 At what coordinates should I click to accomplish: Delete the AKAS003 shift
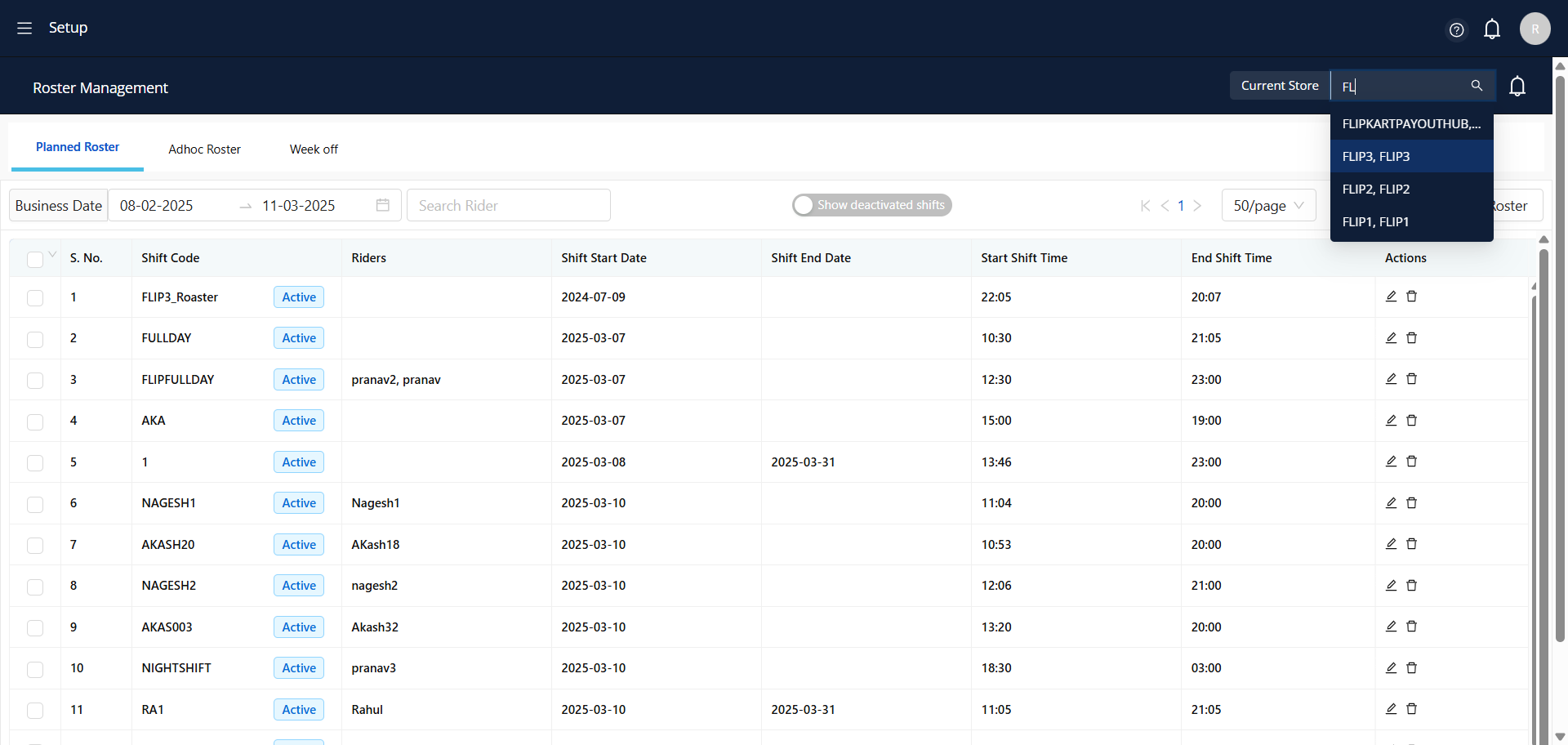(1411, 627)
